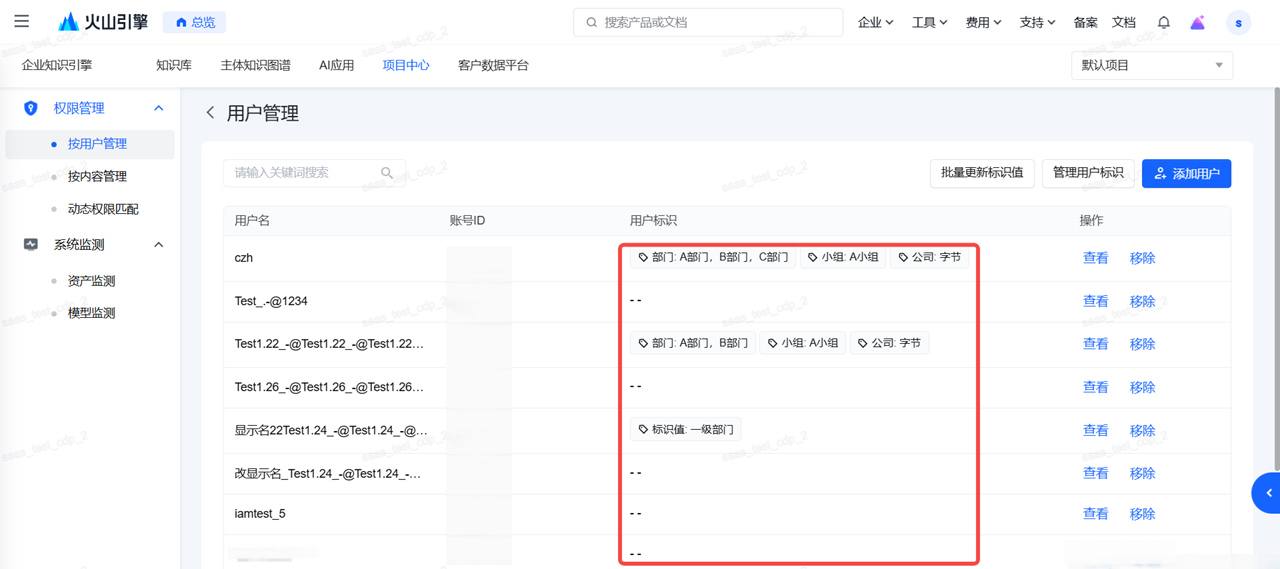1280x569 pixels.
Task: View details for Test_.-@1234
Action: pyautogui.click(x=1095, y=301)
